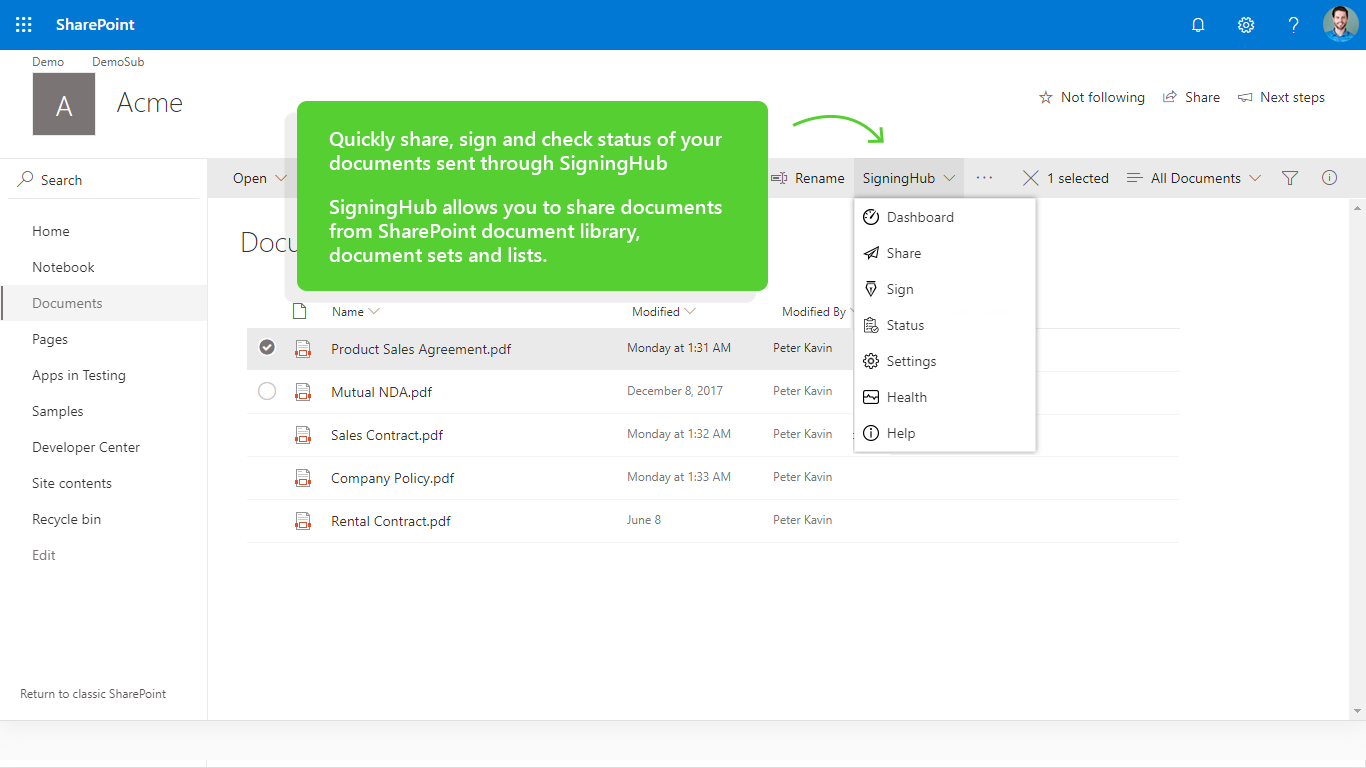Click the file type column header icon

tap(299, 311)
